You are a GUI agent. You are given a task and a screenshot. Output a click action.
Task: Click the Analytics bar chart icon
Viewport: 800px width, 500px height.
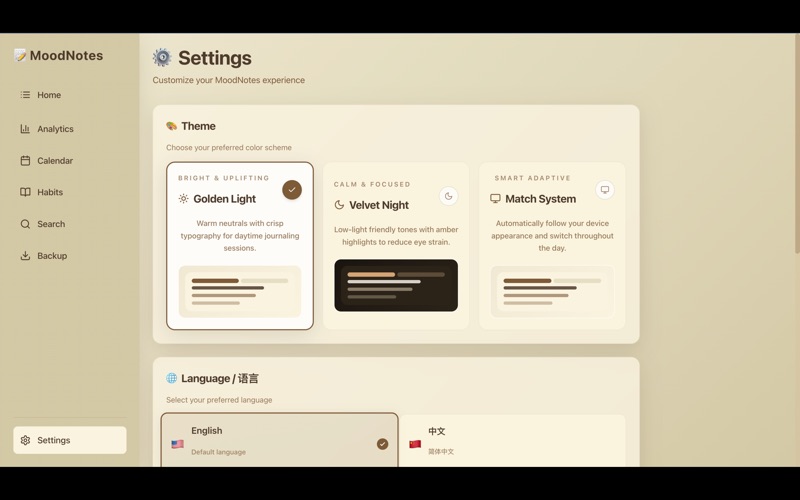point(25,129)
